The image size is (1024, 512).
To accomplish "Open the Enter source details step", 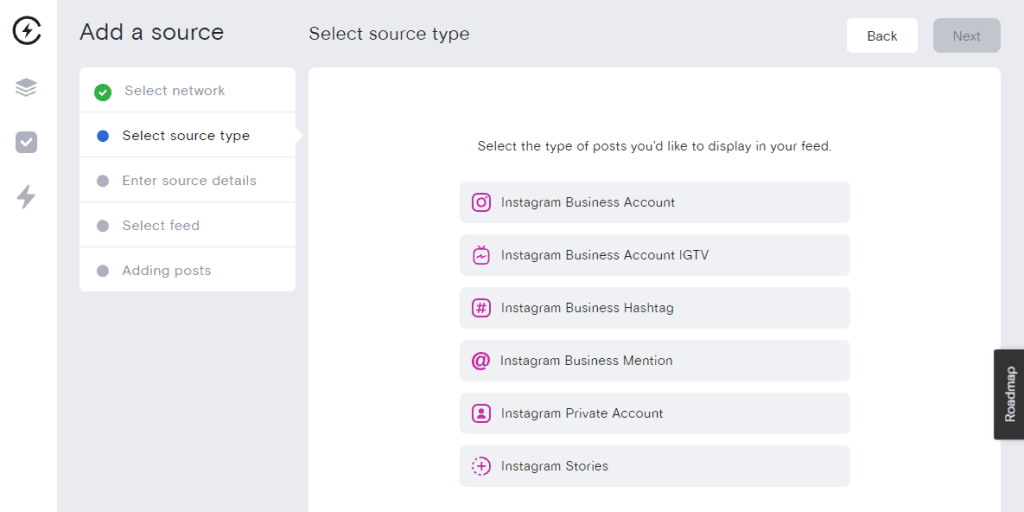I will click(187, 181).
